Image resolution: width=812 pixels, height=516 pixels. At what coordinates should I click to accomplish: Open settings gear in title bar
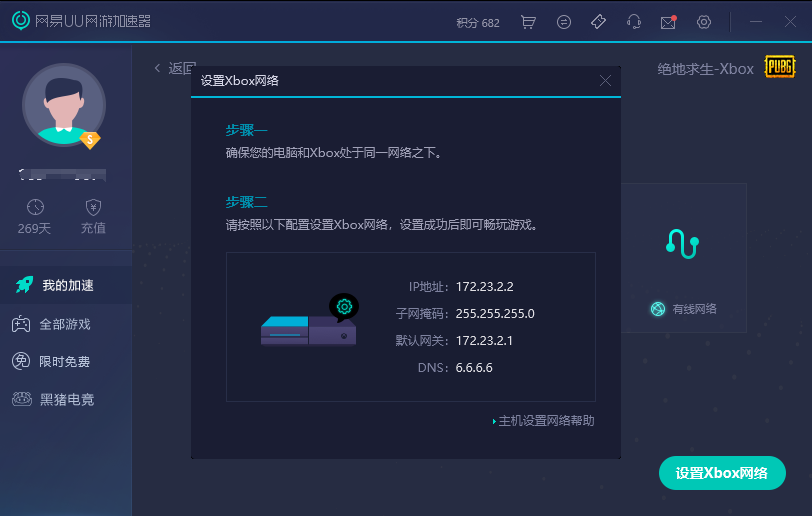point(704,22)
